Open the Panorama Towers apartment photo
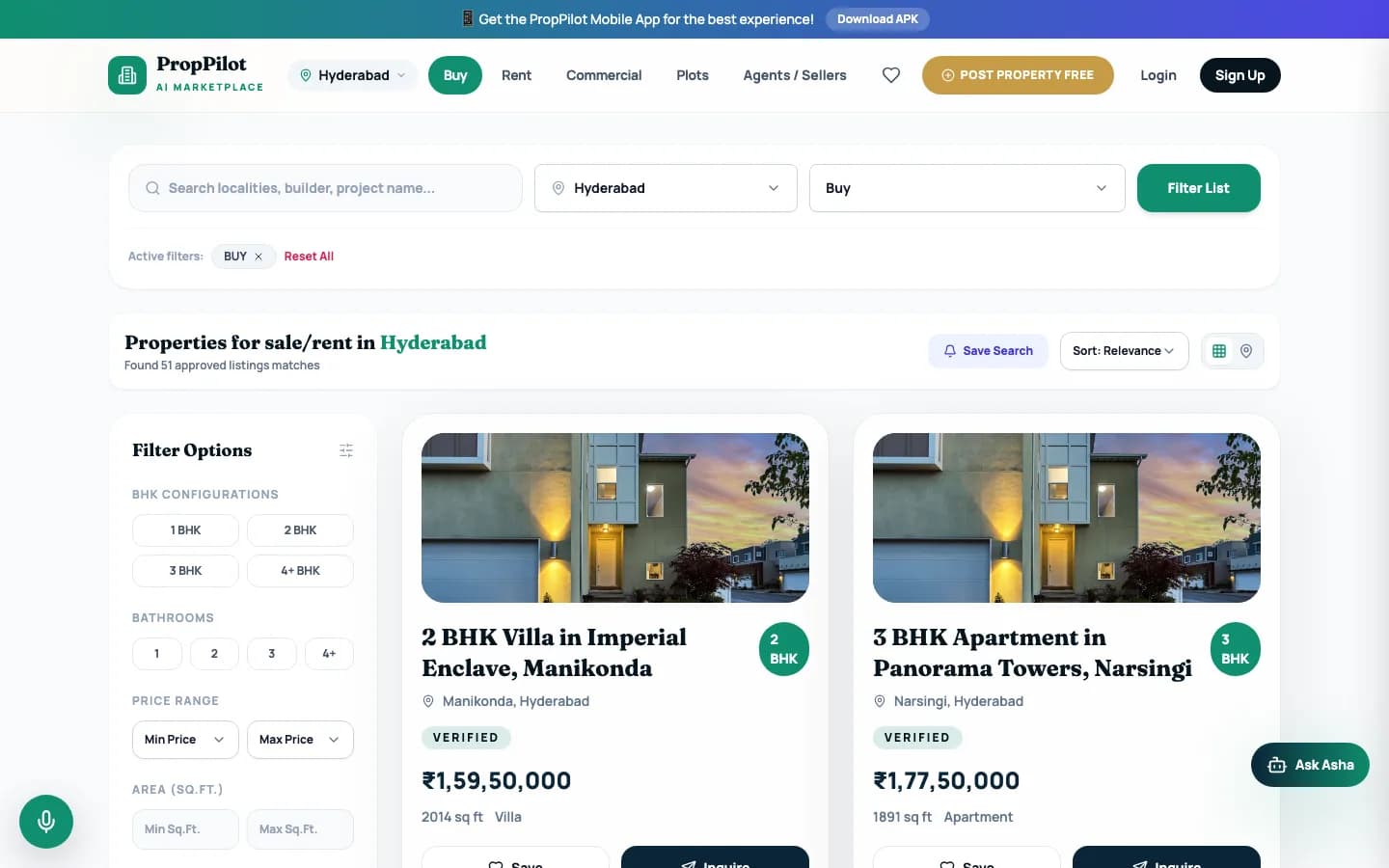Image resolution: width=1389 pixels, height=868 pixels. [x=1067, y=518]
